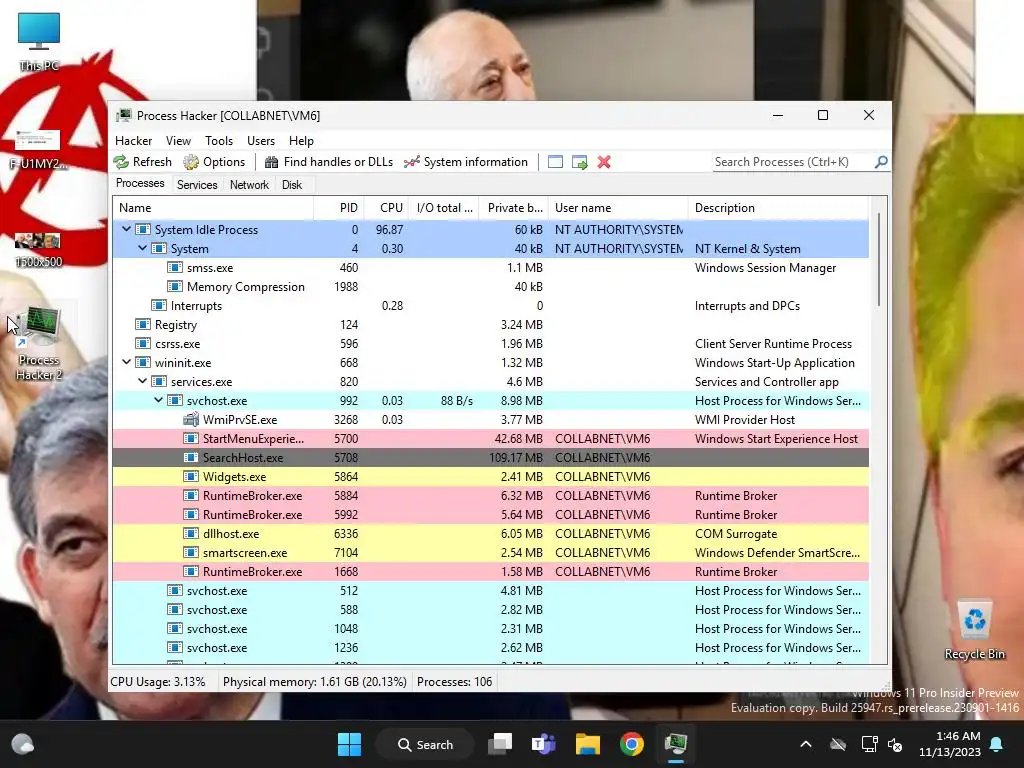Open the Help menu
The image size is (1024, 768).
pyautogui.click(x=301, y=140)
